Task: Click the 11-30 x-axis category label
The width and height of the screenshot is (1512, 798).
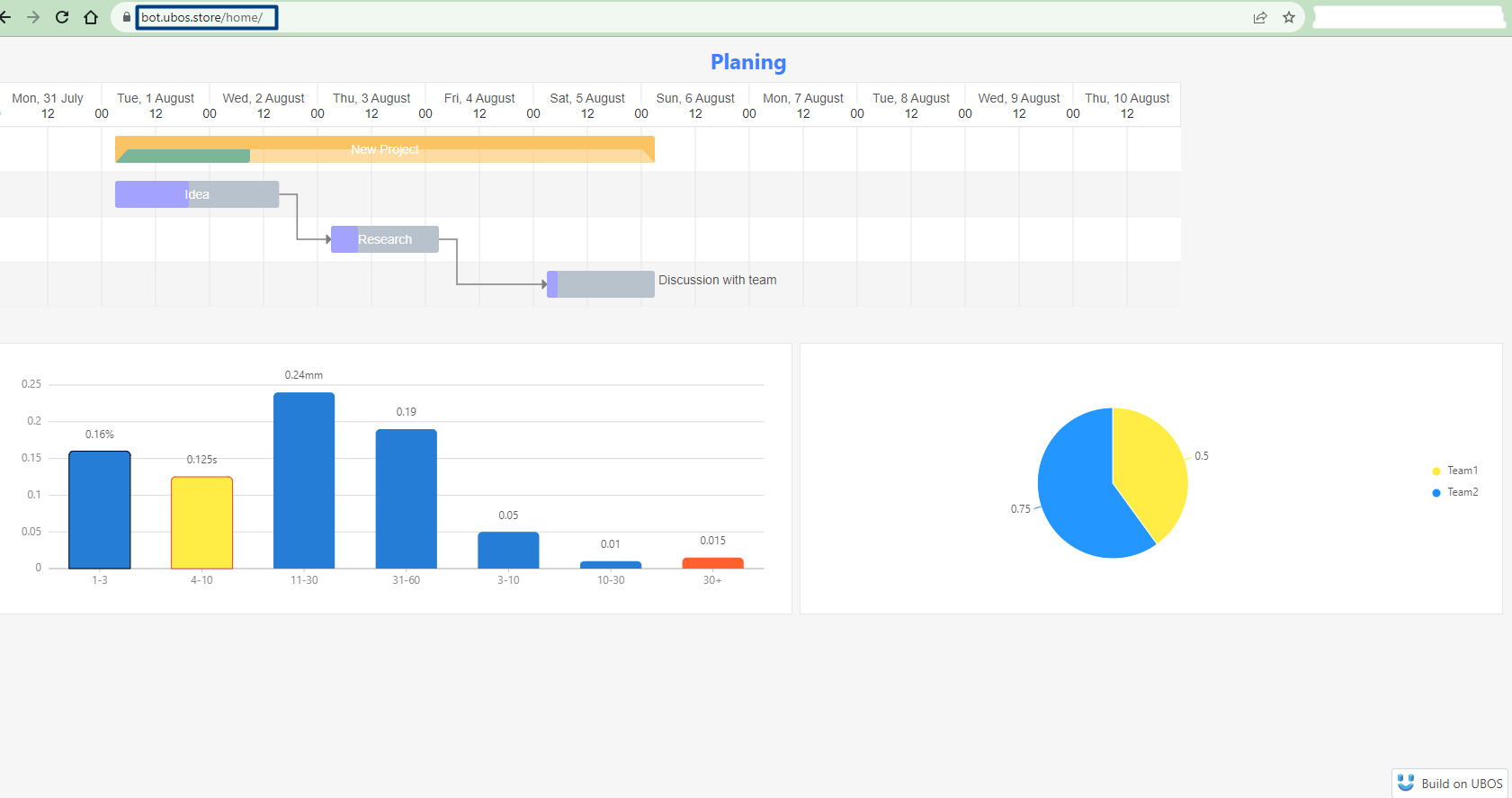Action: pyautogui.click(x=304, y=580)
